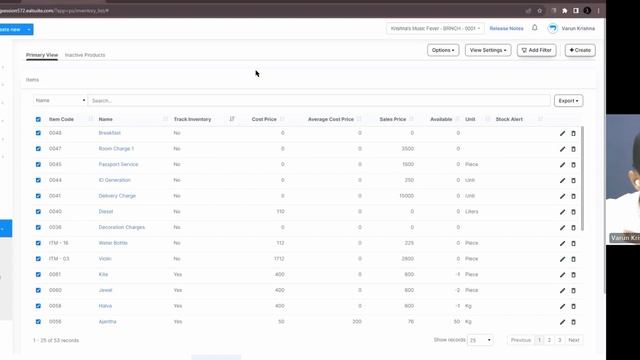Edit the ID Generation item
Viewport: 640px width, 360px height.
click(562, 180)
